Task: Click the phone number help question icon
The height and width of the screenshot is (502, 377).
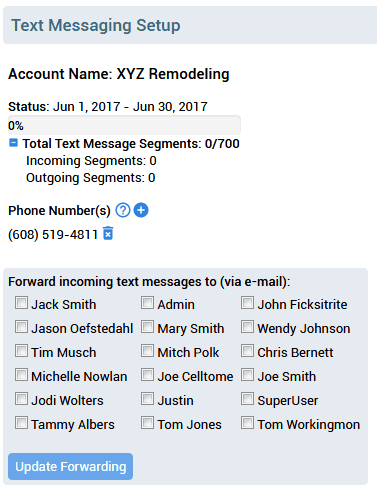Action: click(123, 210)
